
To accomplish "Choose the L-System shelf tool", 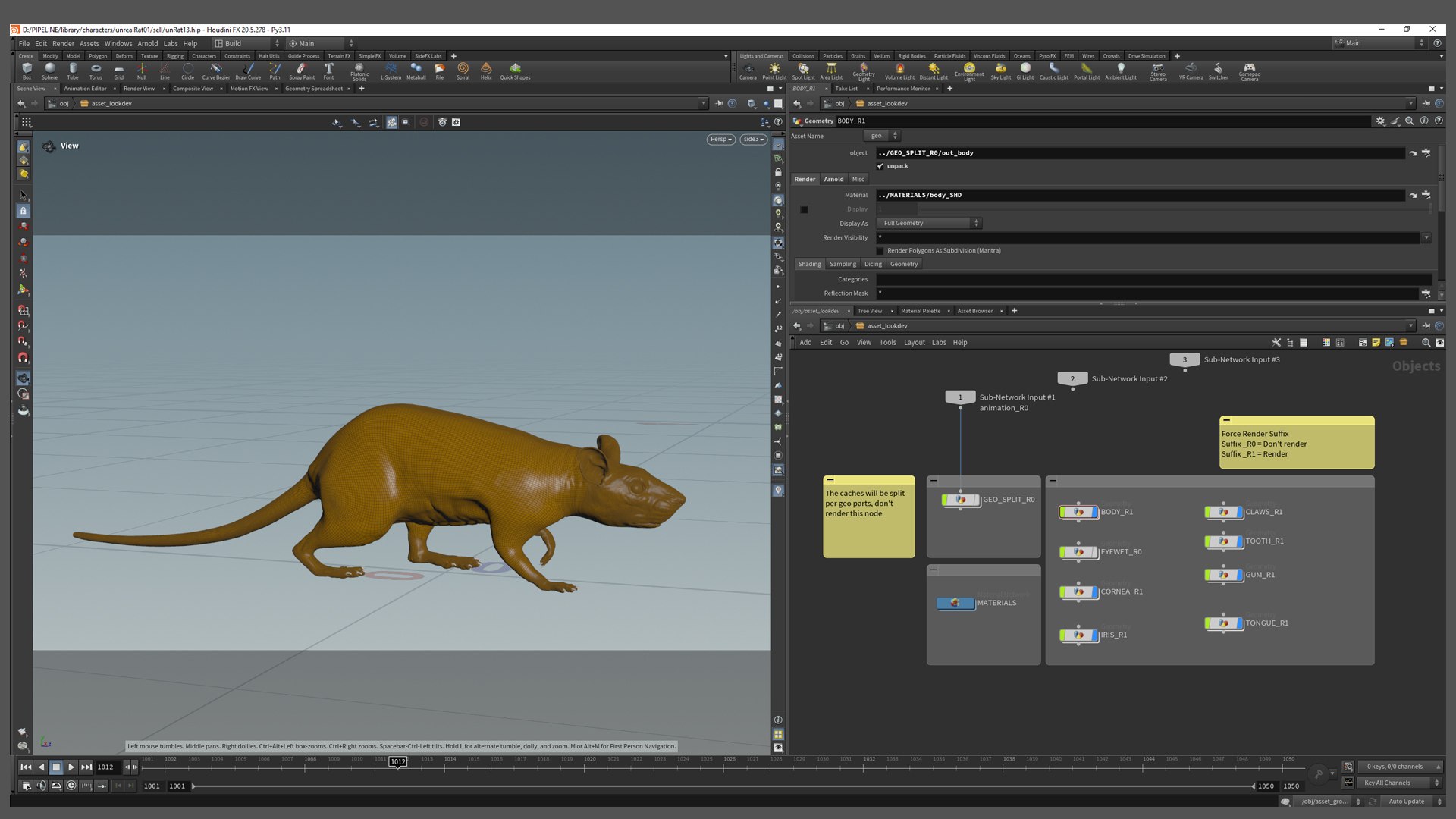I will 391,71.
